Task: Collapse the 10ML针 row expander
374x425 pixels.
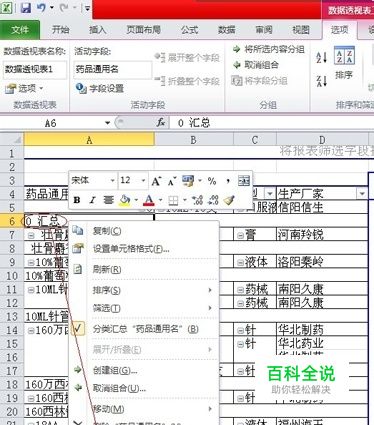Action: 31,290
